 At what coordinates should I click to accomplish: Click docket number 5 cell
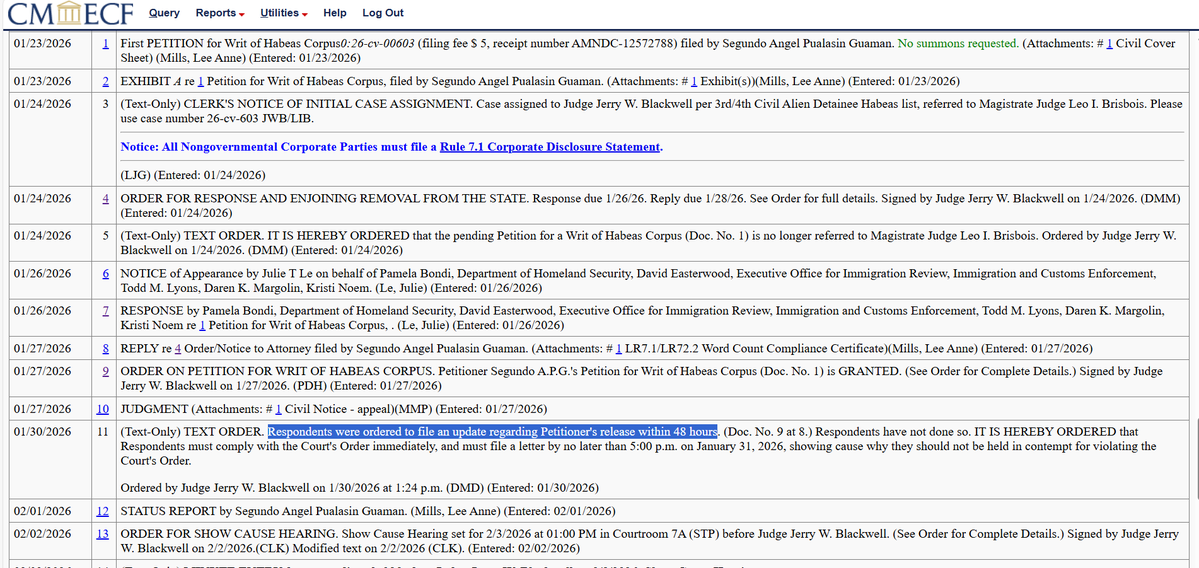pos(102,243)
